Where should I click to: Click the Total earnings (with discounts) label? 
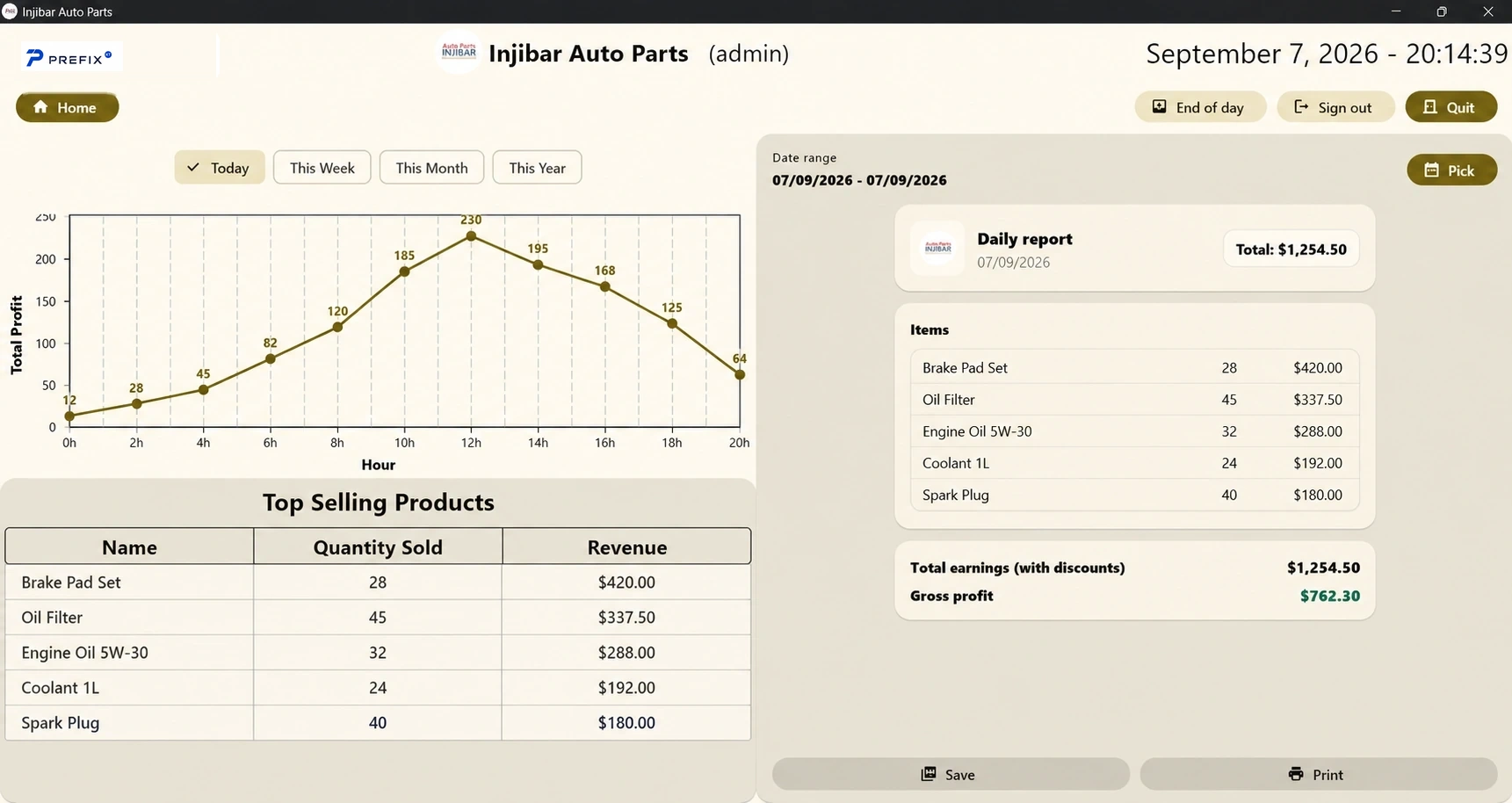point(1017,568)
